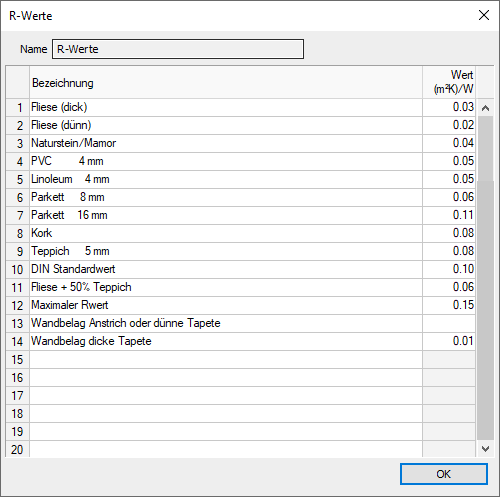Click the scrollbar up arrow
This screenshot has width=500, height=497.
pyautogui.click(x=485, y=108)
